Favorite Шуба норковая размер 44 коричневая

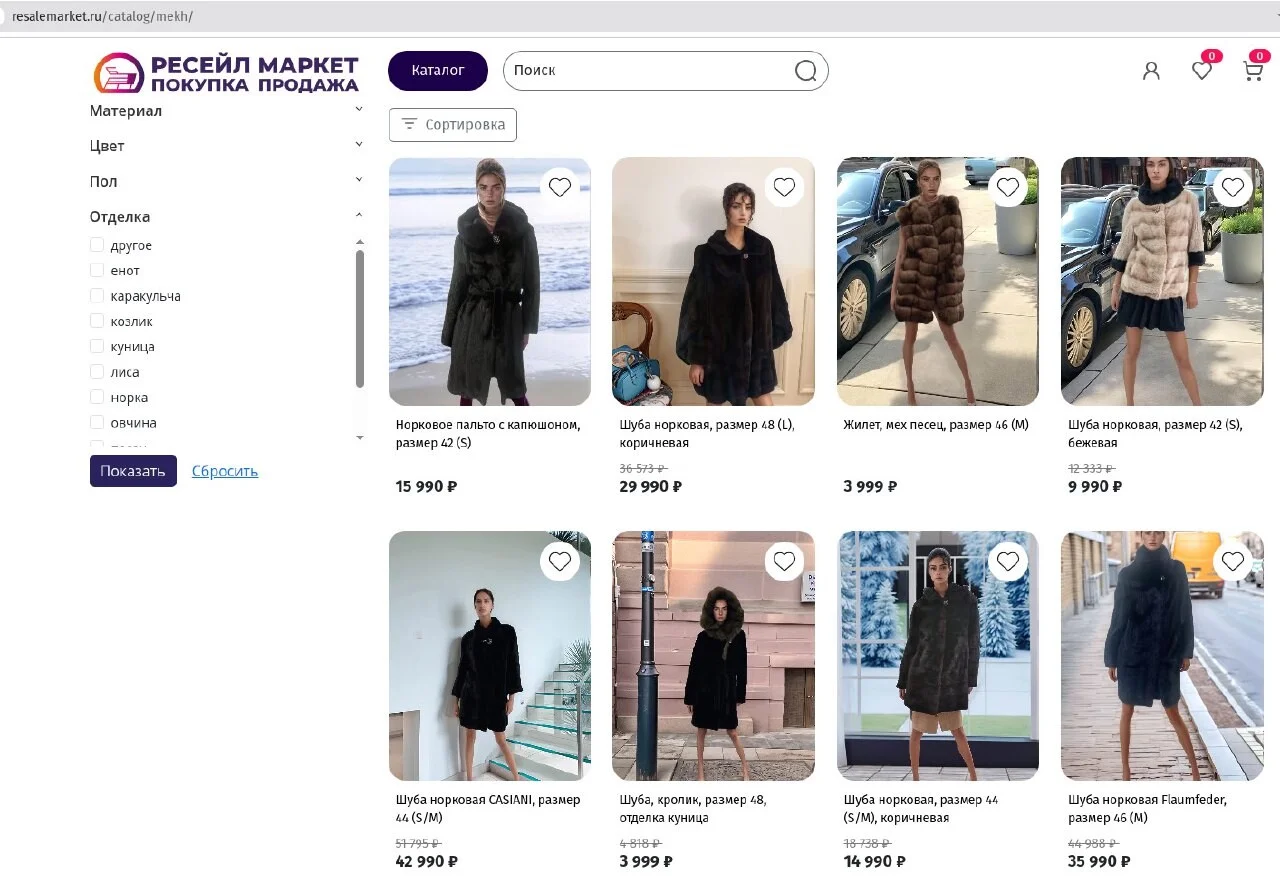tap(1008, 562)
